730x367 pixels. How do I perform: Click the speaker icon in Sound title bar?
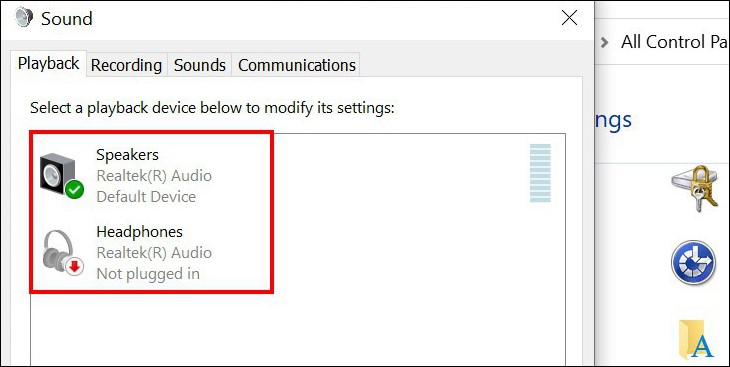click(24, 18)
